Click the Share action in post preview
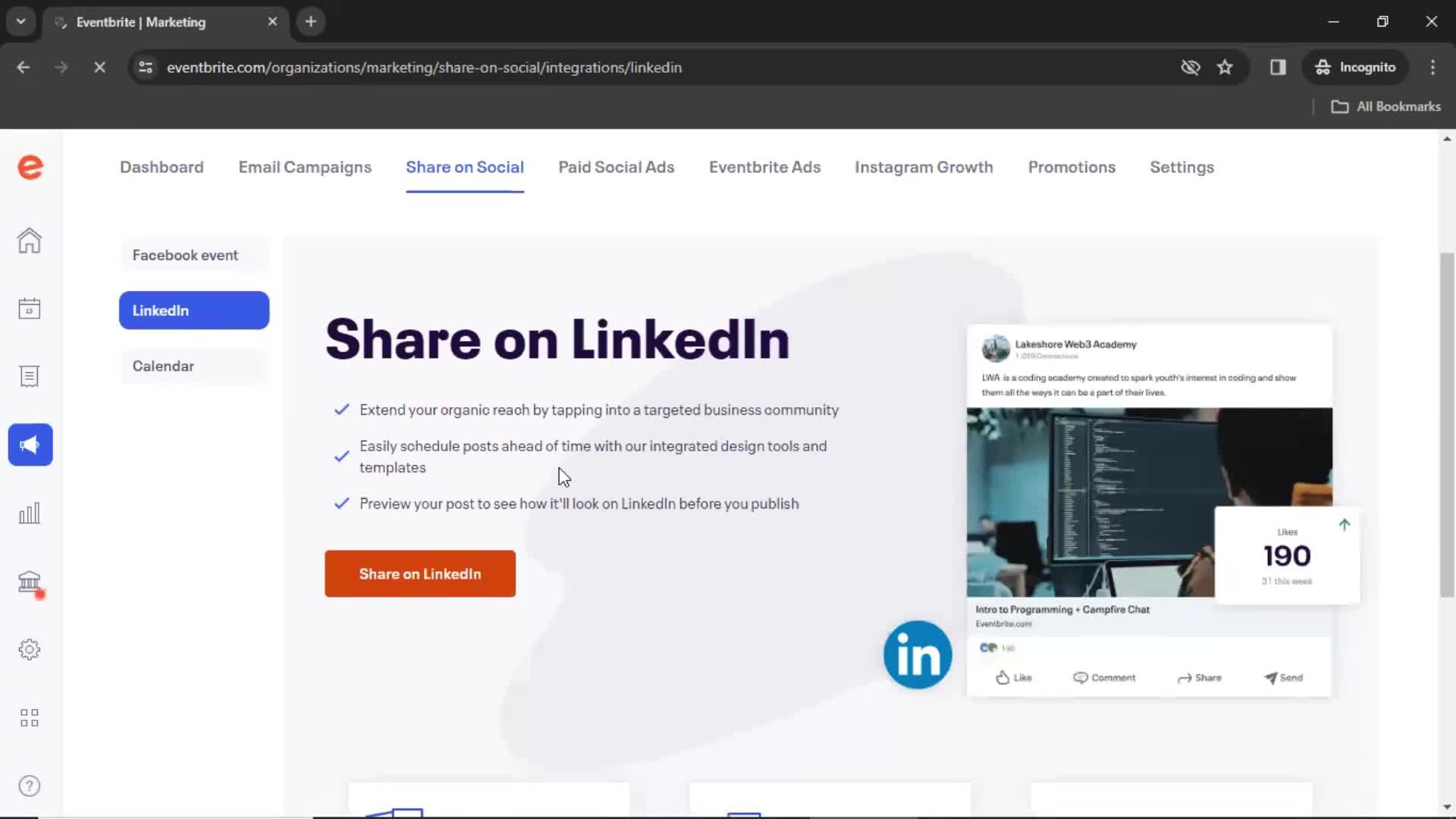 pyautogui.click(x=1200, y=677)
